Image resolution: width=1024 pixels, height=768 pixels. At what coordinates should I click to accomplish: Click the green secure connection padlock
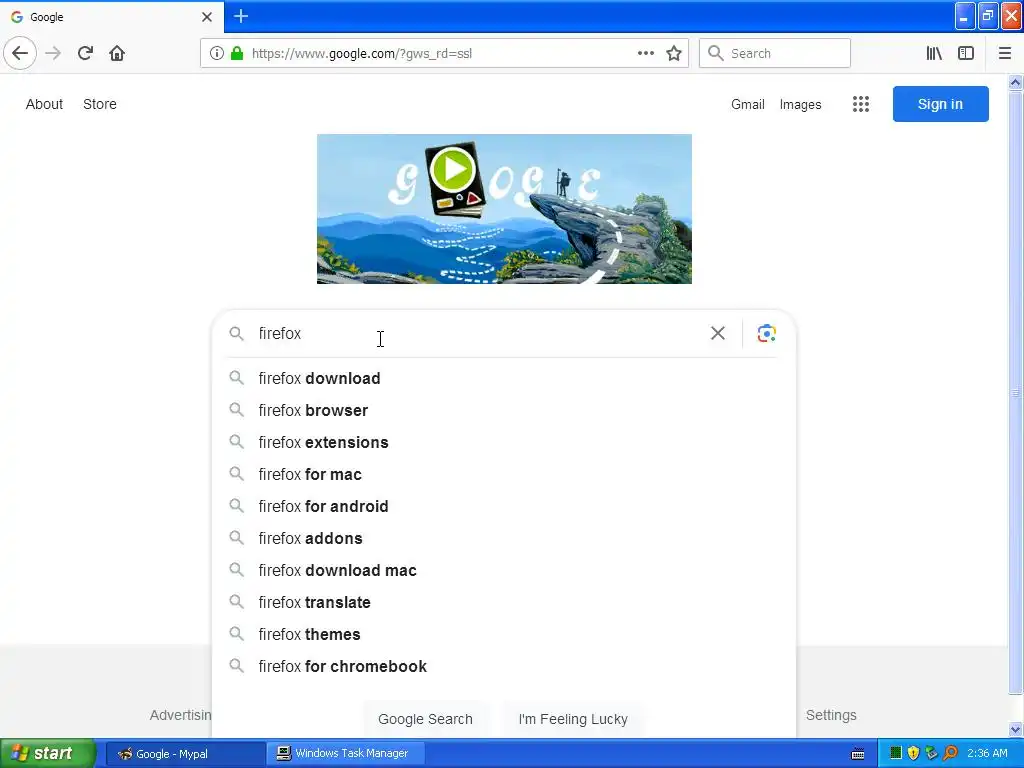pos(236,53)
